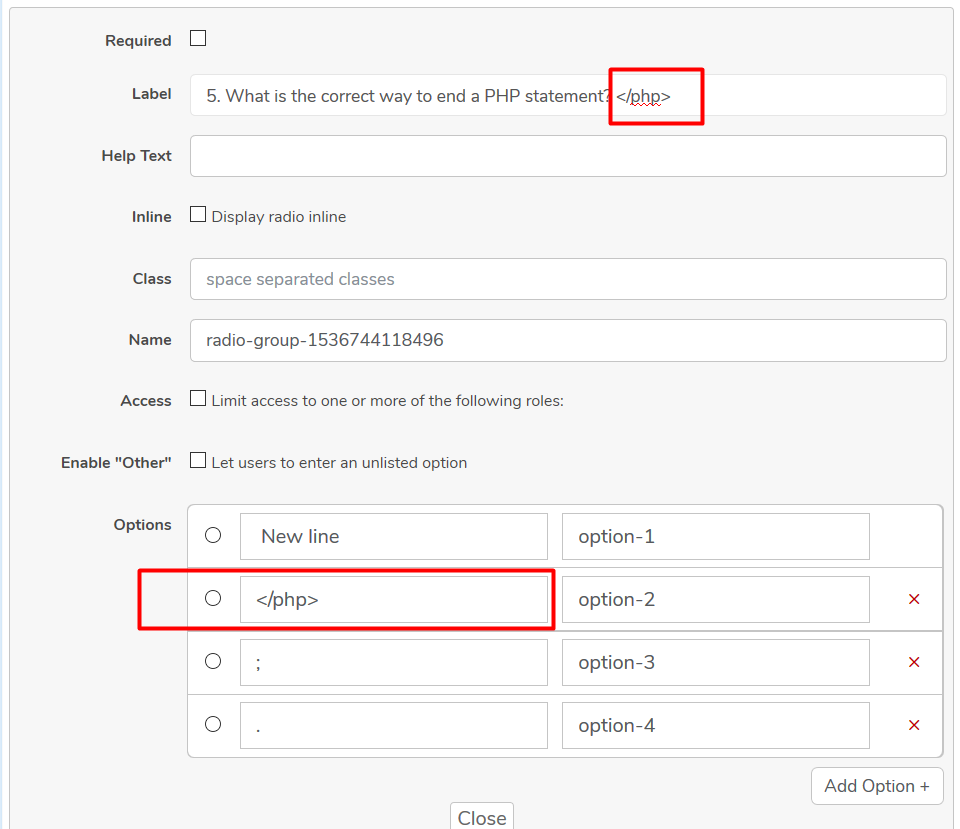Click the Close button

coord(481,817)
